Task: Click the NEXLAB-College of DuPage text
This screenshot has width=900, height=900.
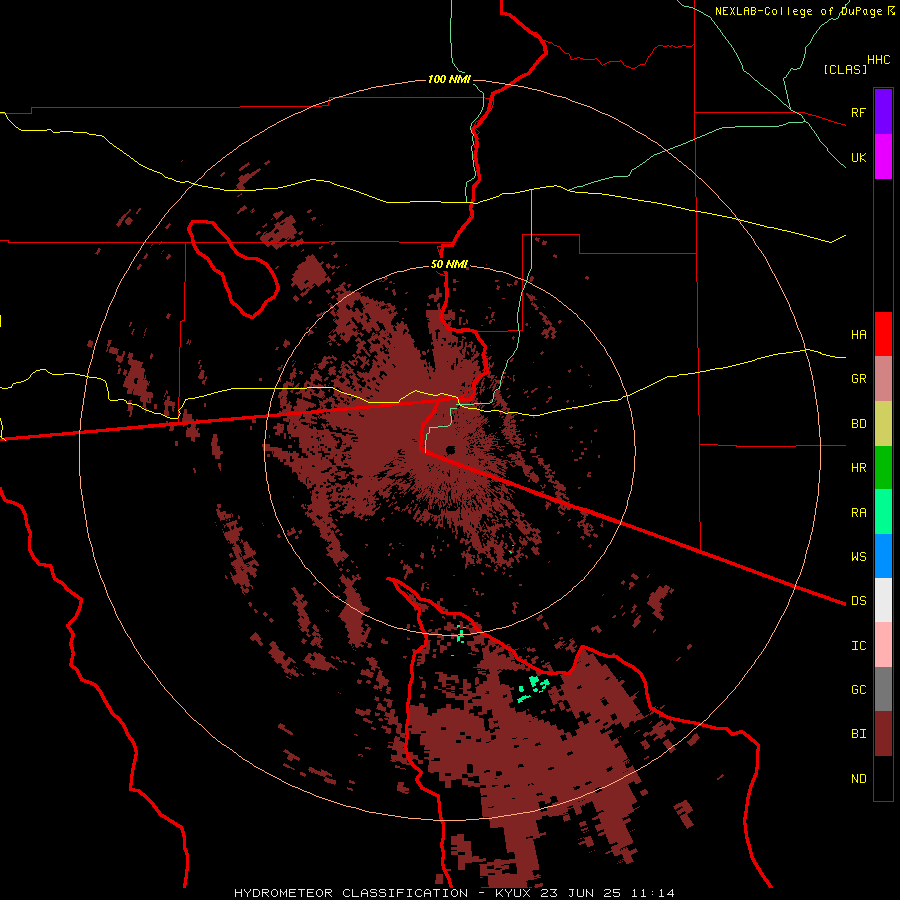Action: pyautogui.click(x=800, y=11)
